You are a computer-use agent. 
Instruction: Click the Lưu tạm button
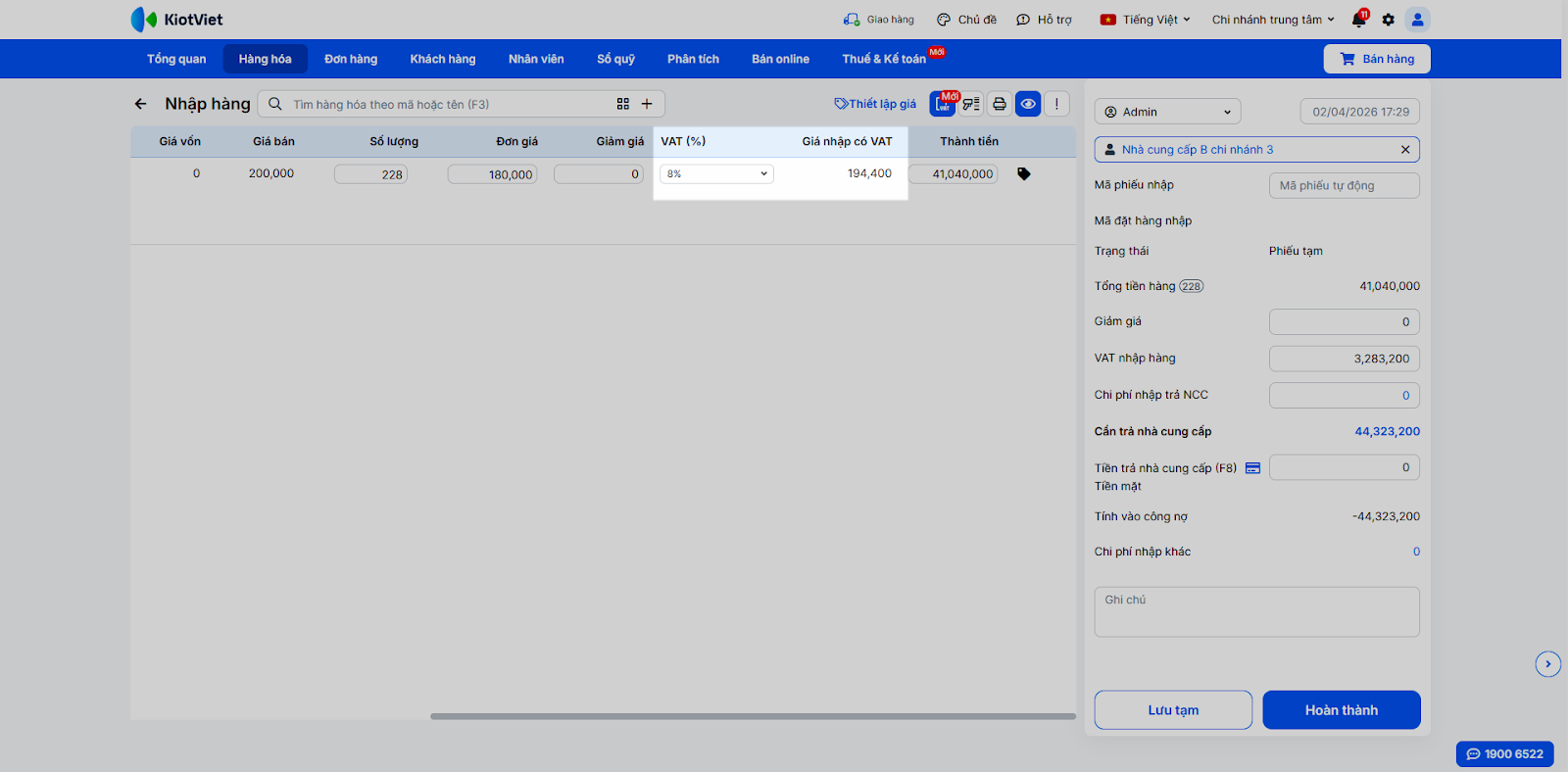[1173, 710]
